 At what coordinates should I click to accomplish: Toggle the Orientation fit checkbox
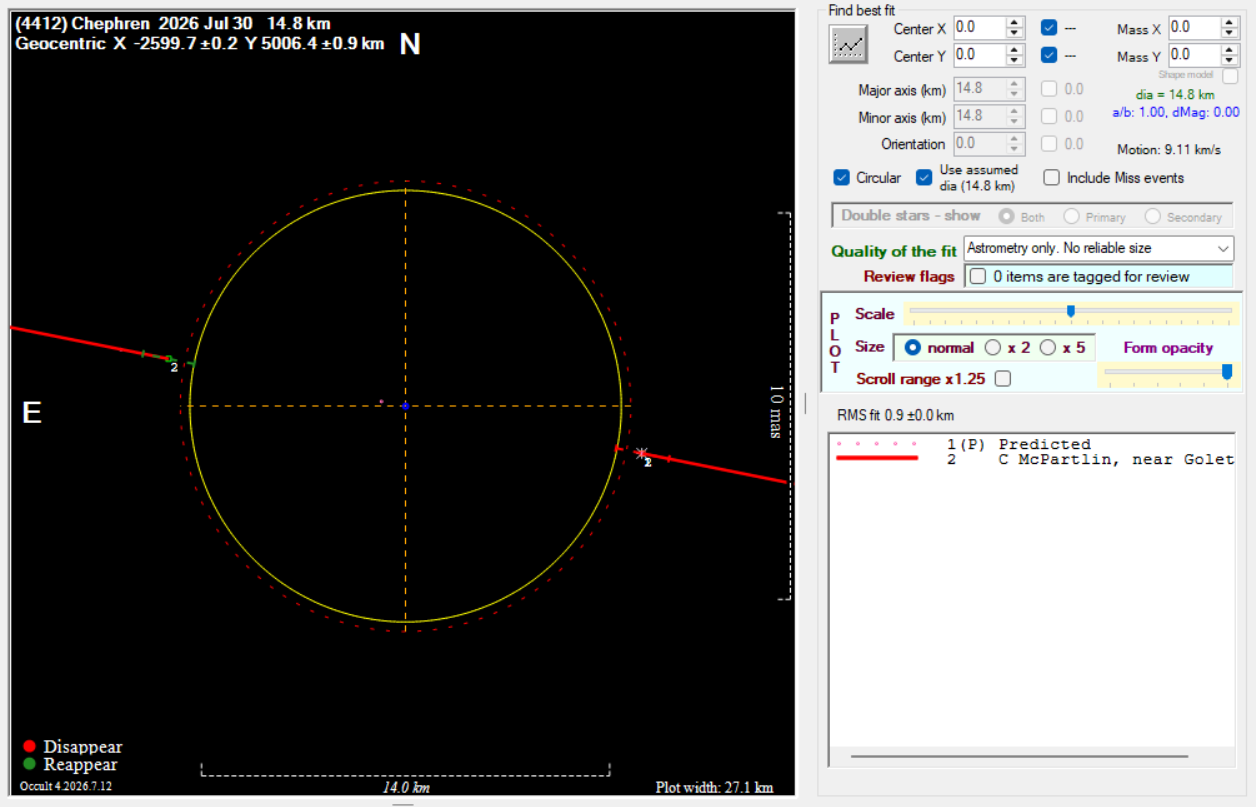coord(1049,144)
